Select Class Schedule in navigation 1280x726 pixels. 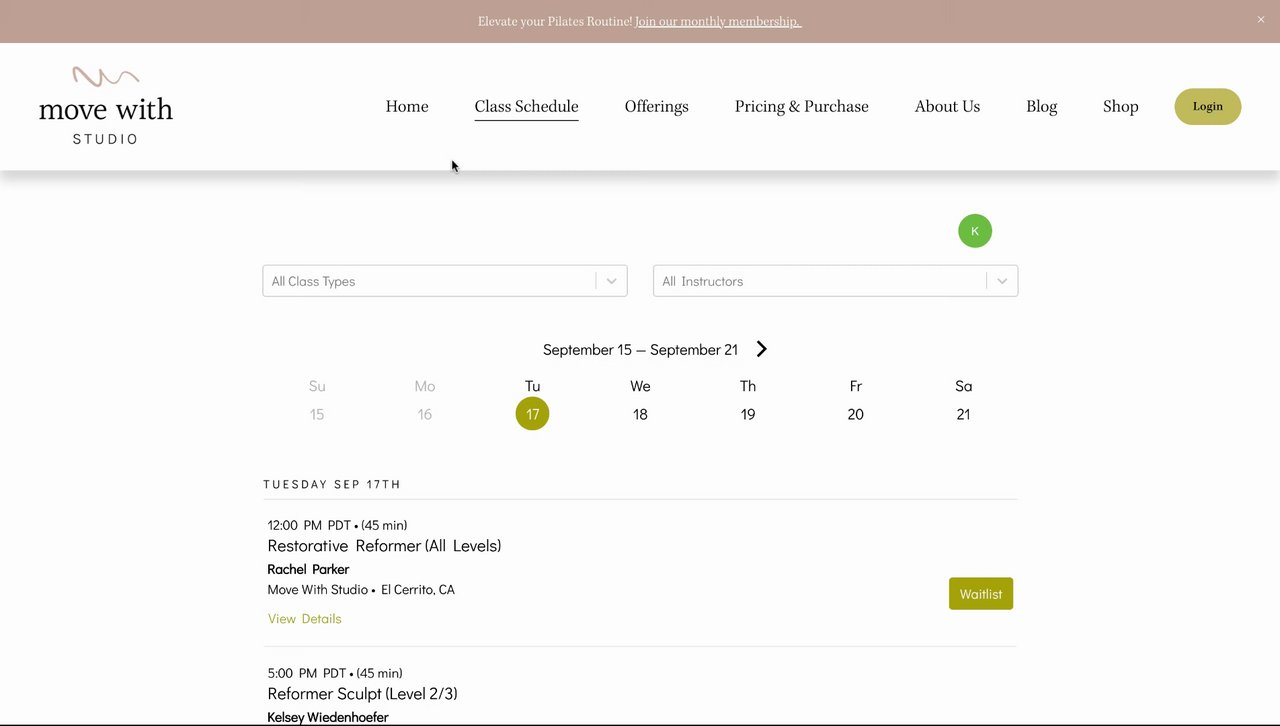coord(526,106)
